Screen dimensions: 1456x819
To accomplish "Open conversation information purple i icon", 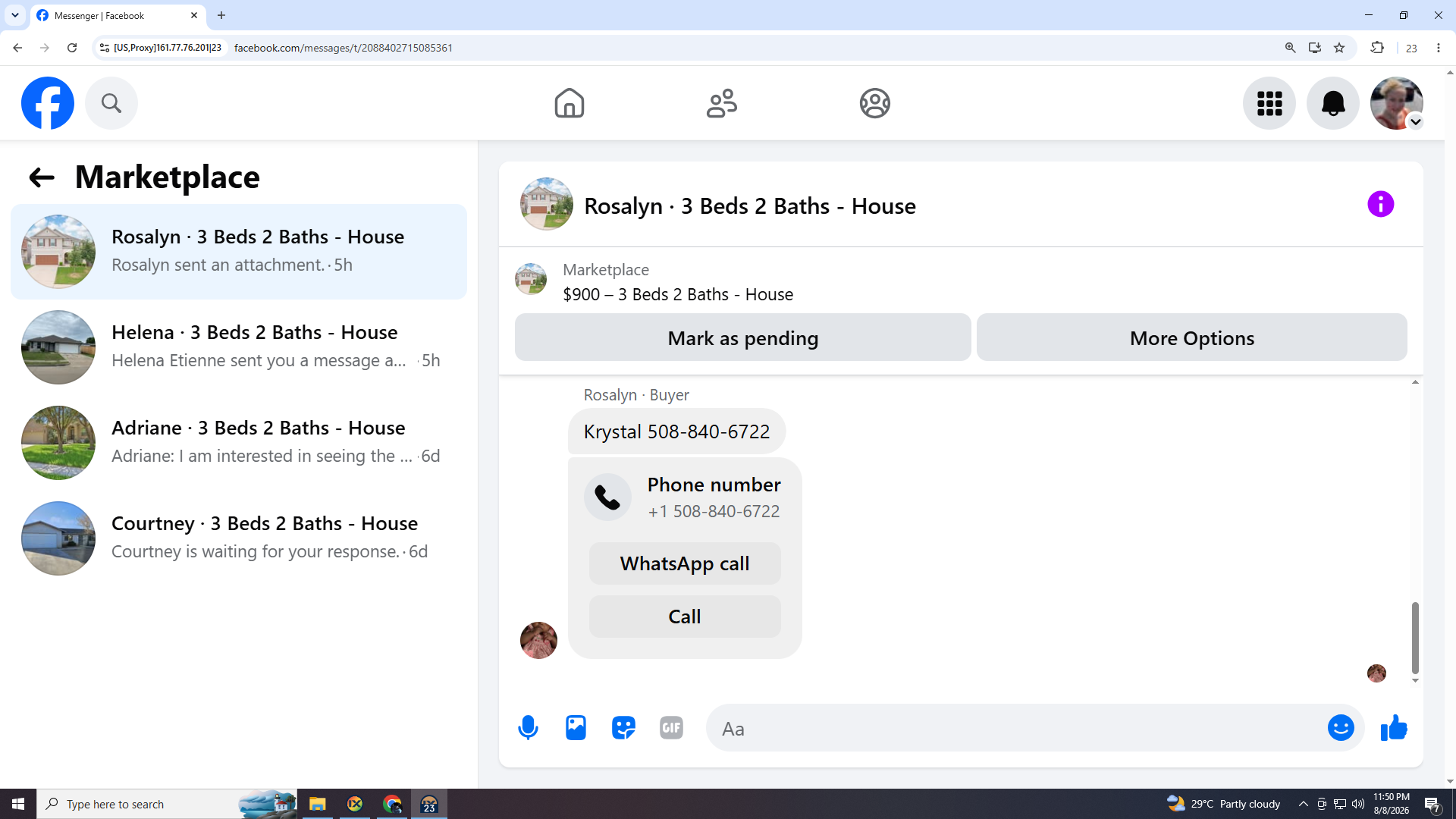I will pos(1380,204).
